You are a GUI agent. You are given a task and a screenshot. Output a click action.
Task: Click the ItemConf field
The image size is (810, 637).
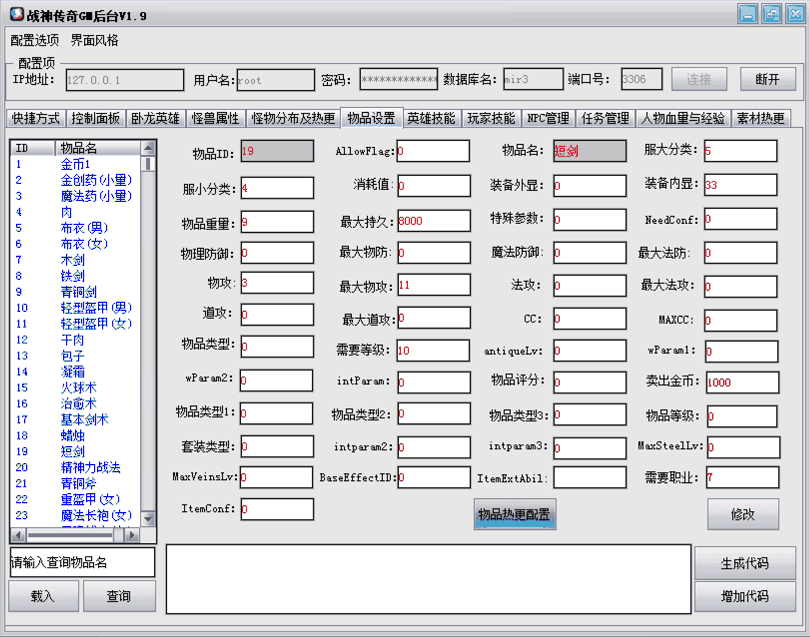point(277,509)
